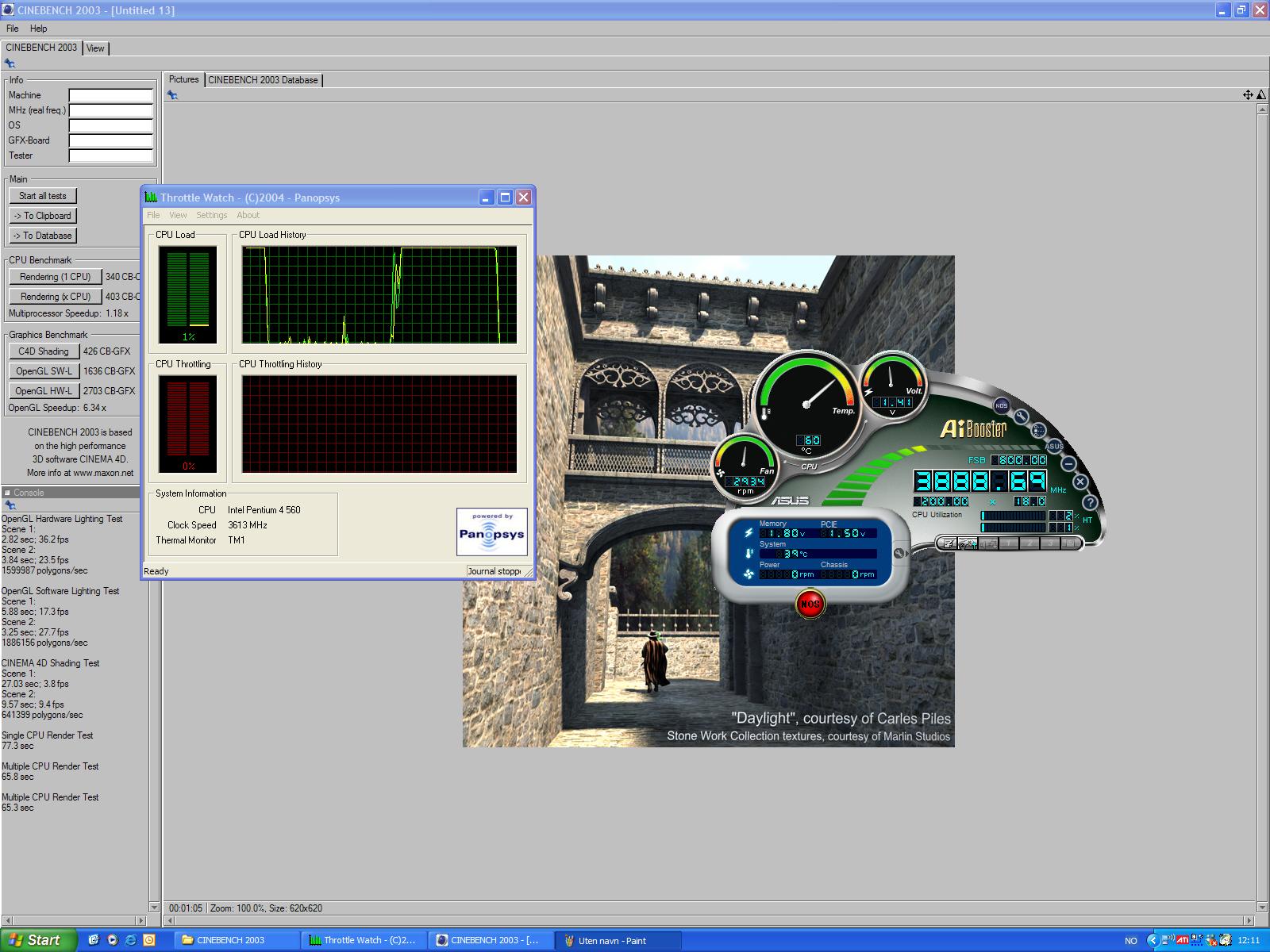Viewport: 1270px width, 952px height.
Task: Switch to Throttle Watch taskbar button
Action: point(364,940)
